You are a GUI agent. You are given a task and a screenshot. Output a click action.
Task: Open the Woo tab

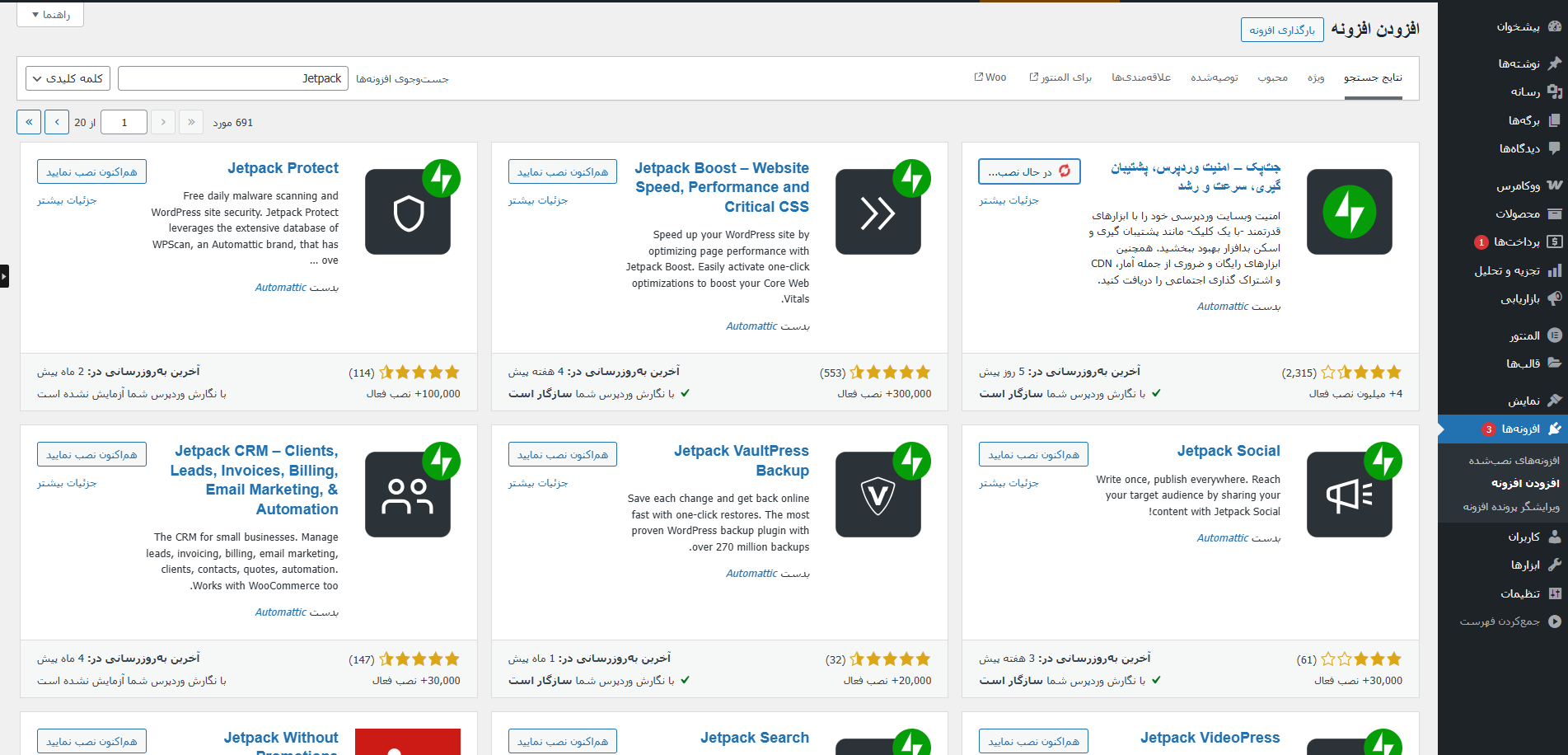990,77
